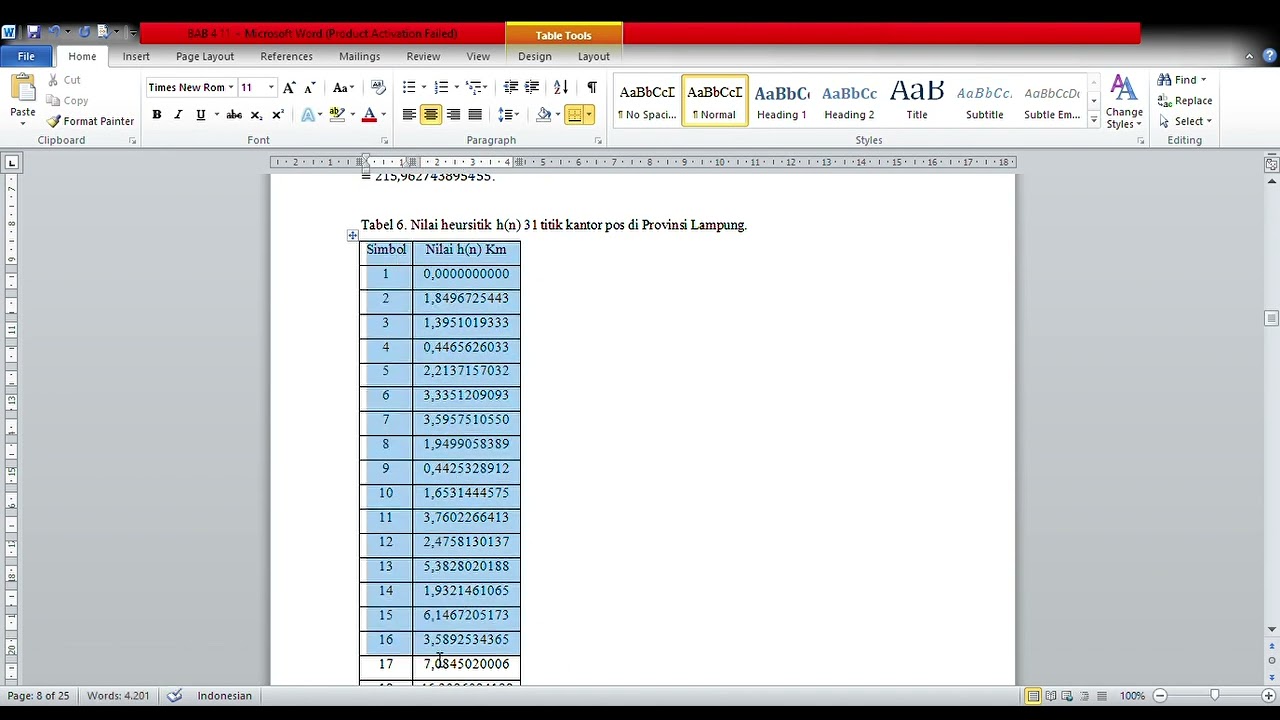The height and width of the screenshot is (720, 1280).
Task: Toggle Underline formatting
Action: (200, 115)
